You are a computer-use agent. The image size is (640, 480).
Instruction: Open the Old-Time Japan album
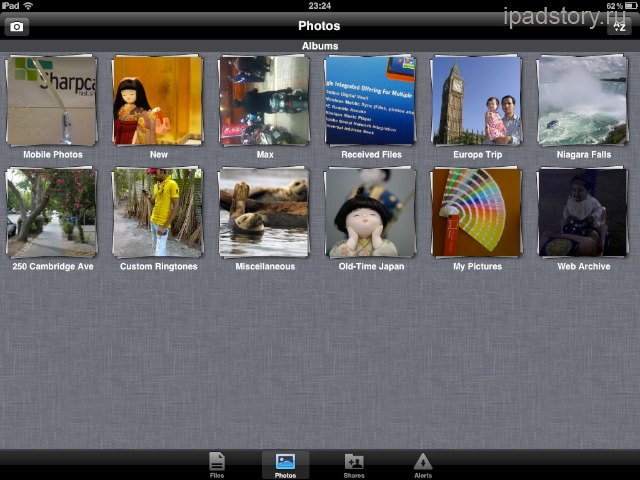(x=370, y=212)
